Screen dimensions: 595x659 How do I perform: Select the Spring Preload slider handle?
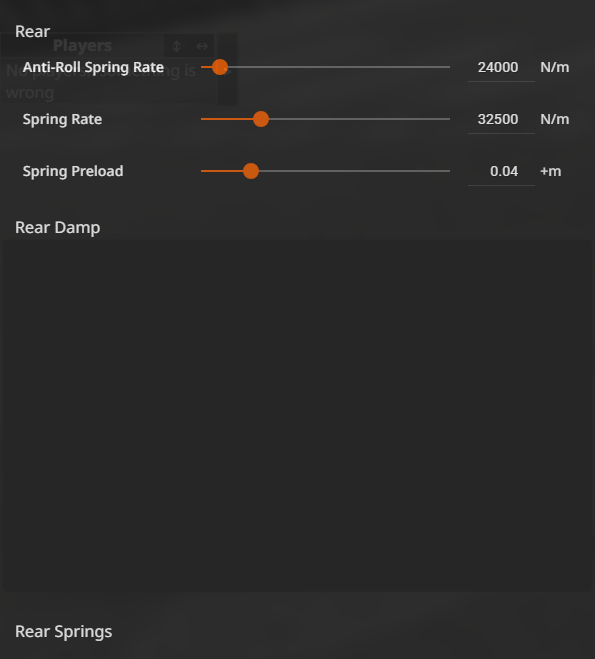click(x=251, y=171)
